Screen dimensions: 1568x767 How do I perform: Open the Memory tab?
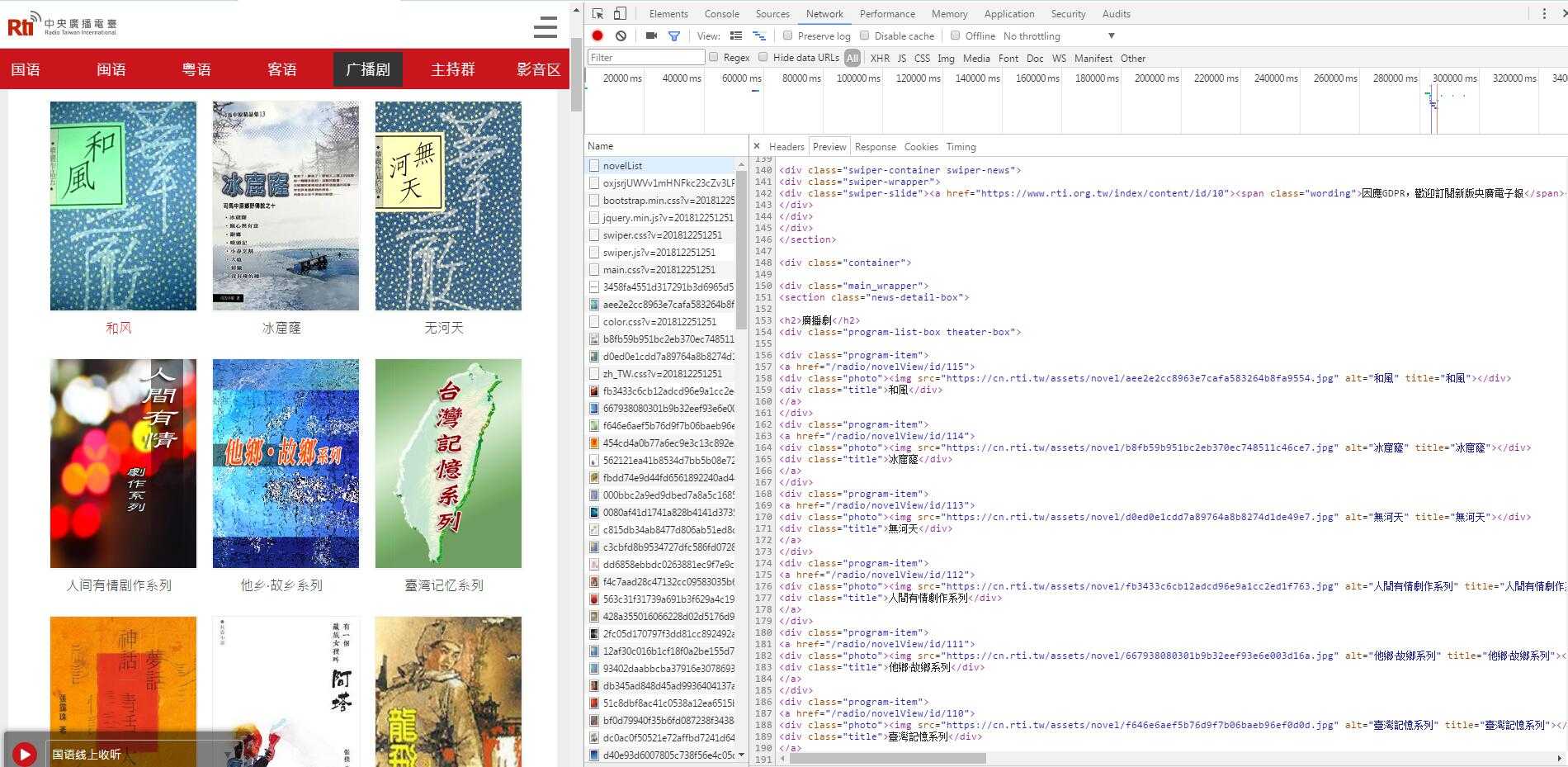pos(950,13)
